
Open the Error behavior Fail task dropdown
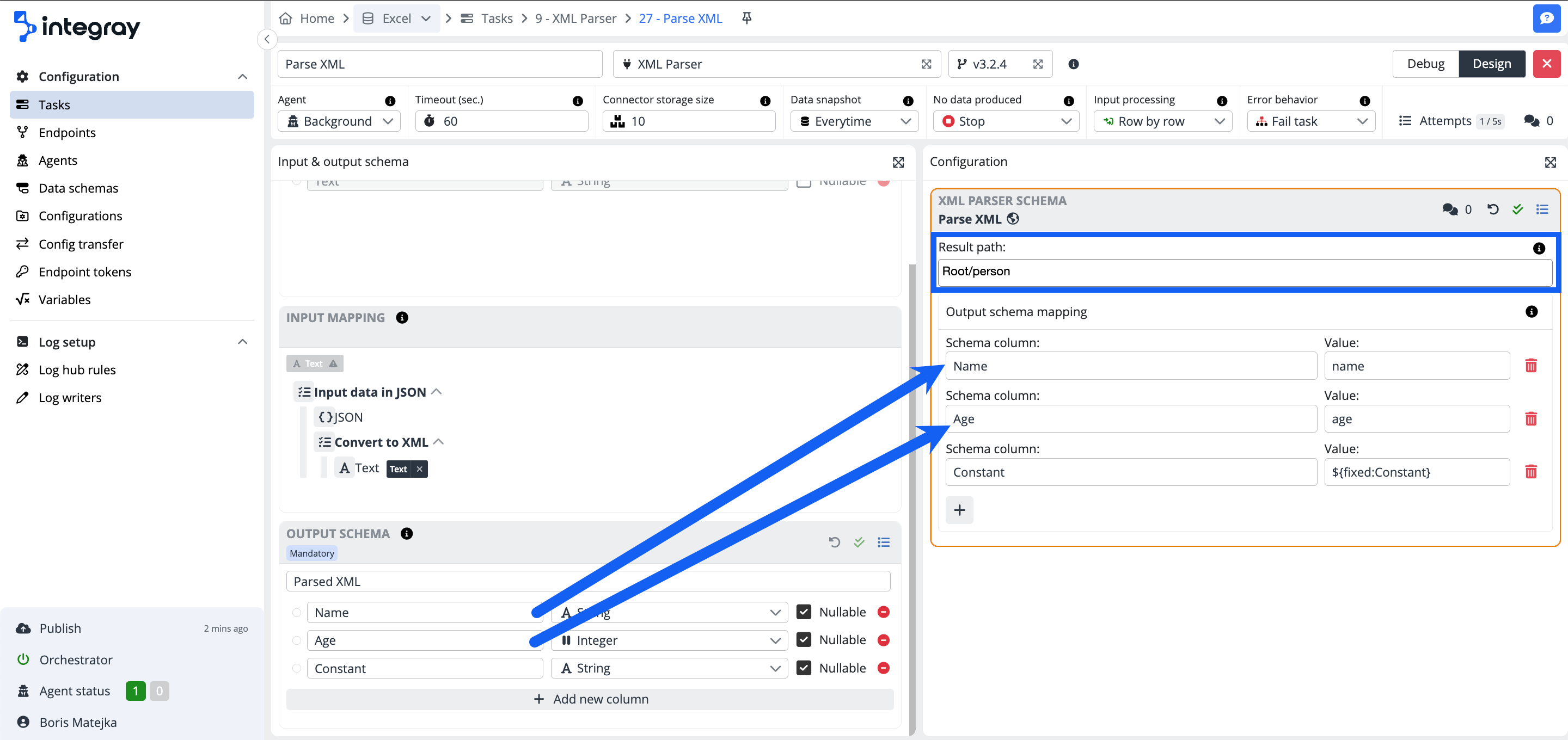(x=1310, y=121)
